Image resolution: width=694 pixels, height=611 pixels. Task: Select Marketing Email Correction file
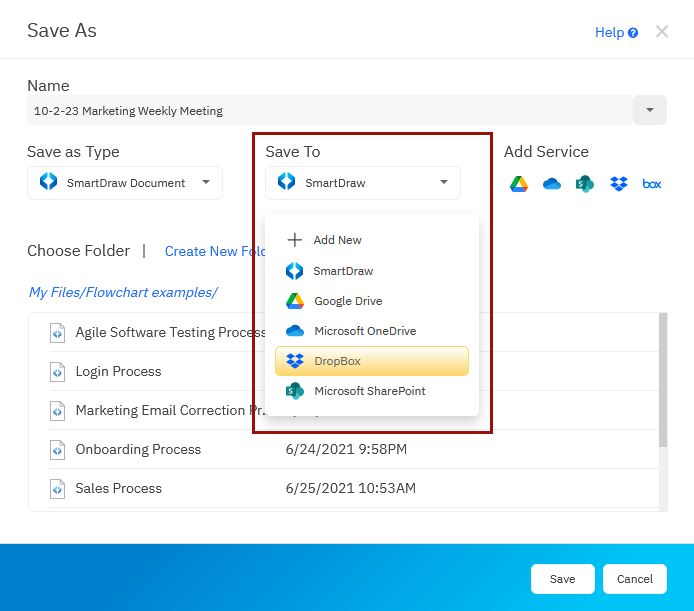pyautogui.click(x=172, y=410)
